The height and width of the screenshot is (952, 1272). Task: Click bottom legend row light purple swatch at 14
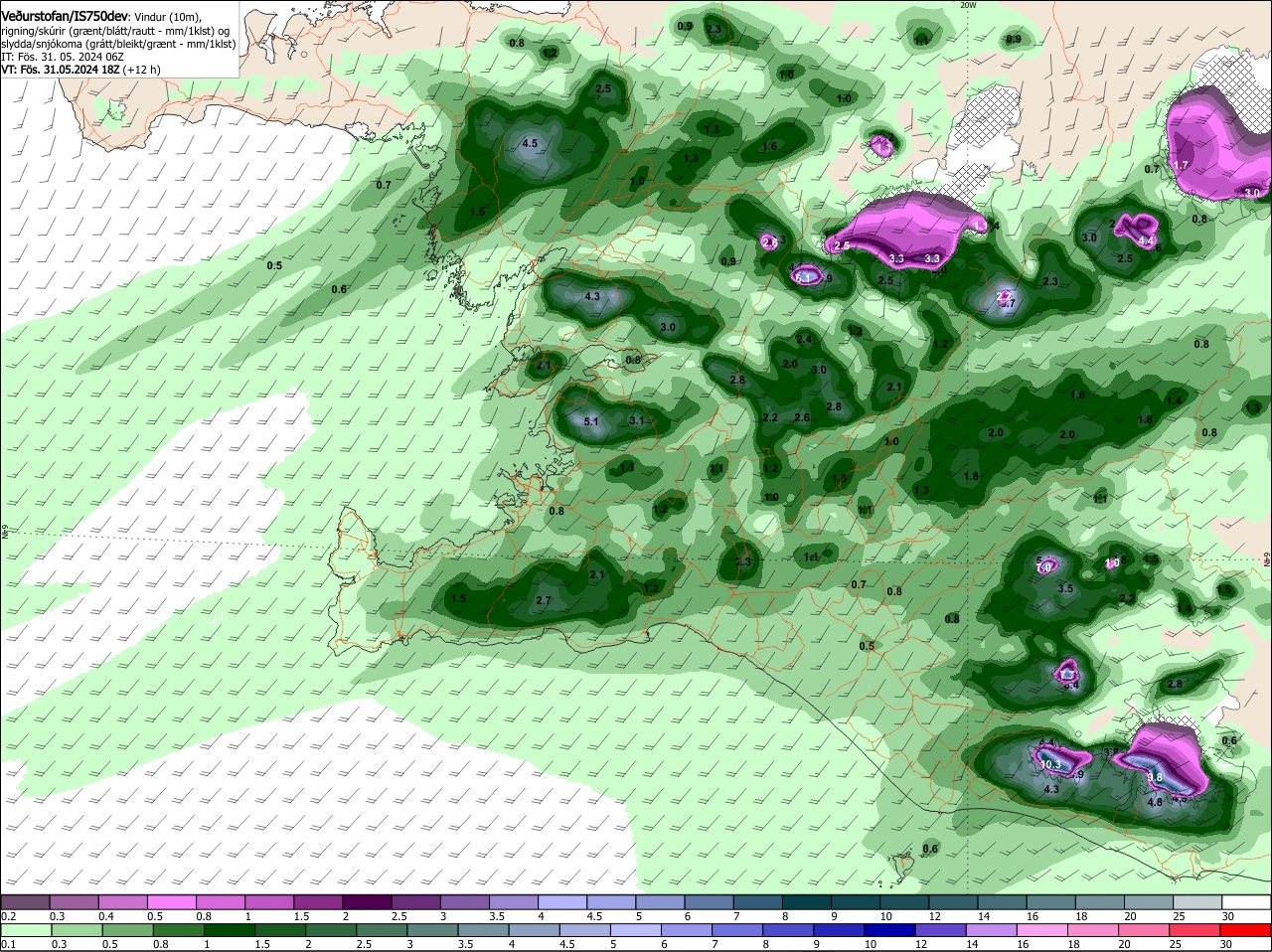tap(991, 931)
